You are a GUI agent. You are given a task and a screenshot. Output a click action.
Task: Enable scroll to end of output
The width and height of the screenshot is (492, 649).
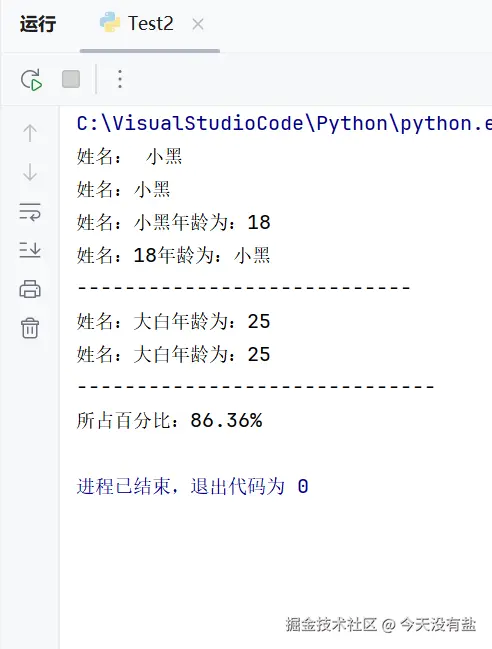click(x=30, y=250)
